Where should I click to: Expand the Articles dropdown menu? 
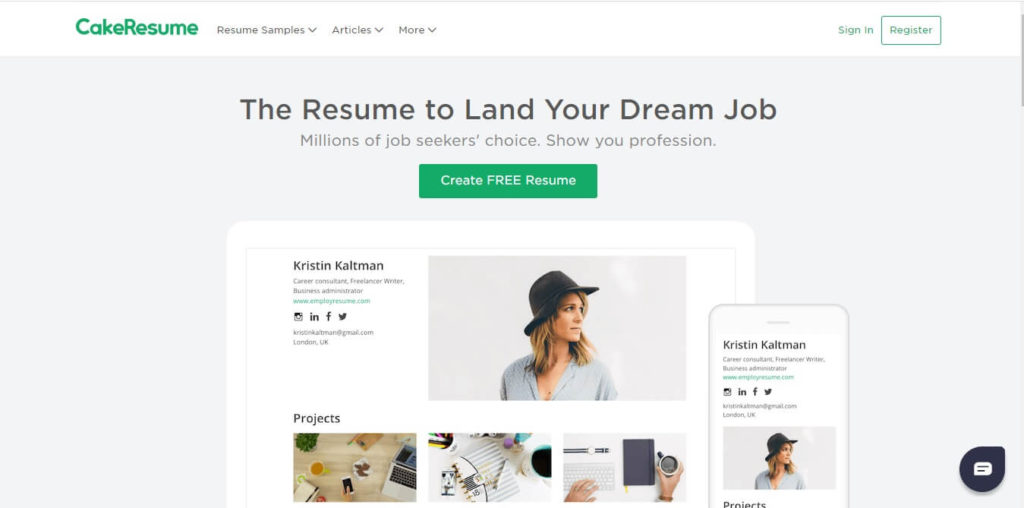[x=357, y=30]
